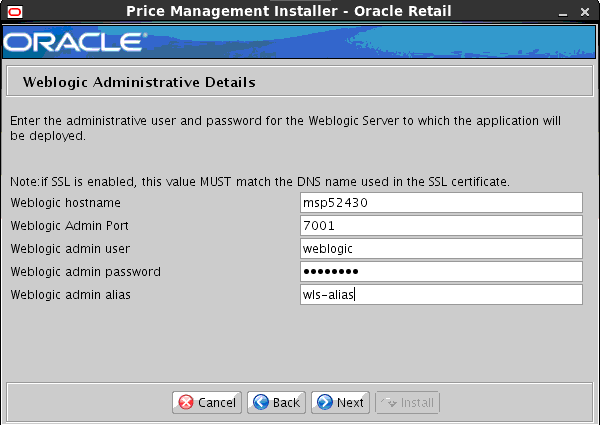Open the Oracle window menu icon
The height and width of the screenshot is (425, 603).
coord(15,12)
